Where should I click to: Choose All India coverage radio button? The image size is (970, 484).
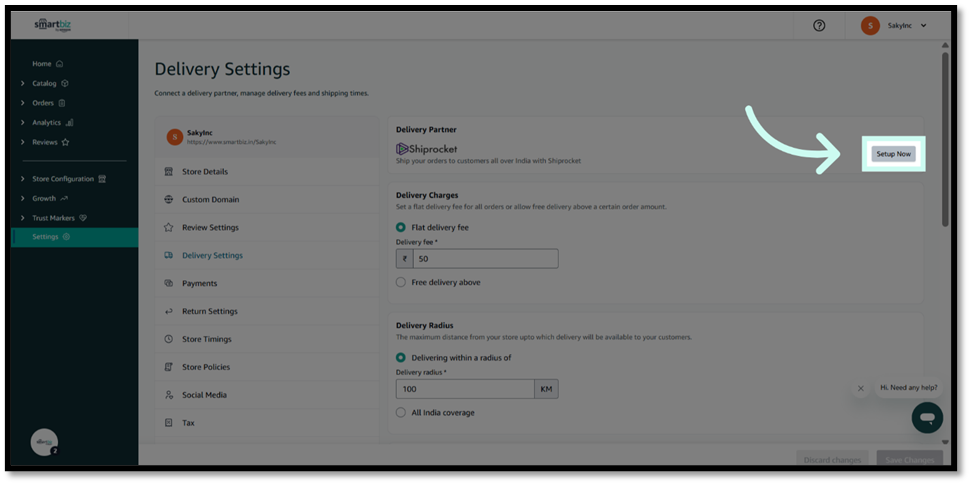pyautogui.click(x=401, y=413)
